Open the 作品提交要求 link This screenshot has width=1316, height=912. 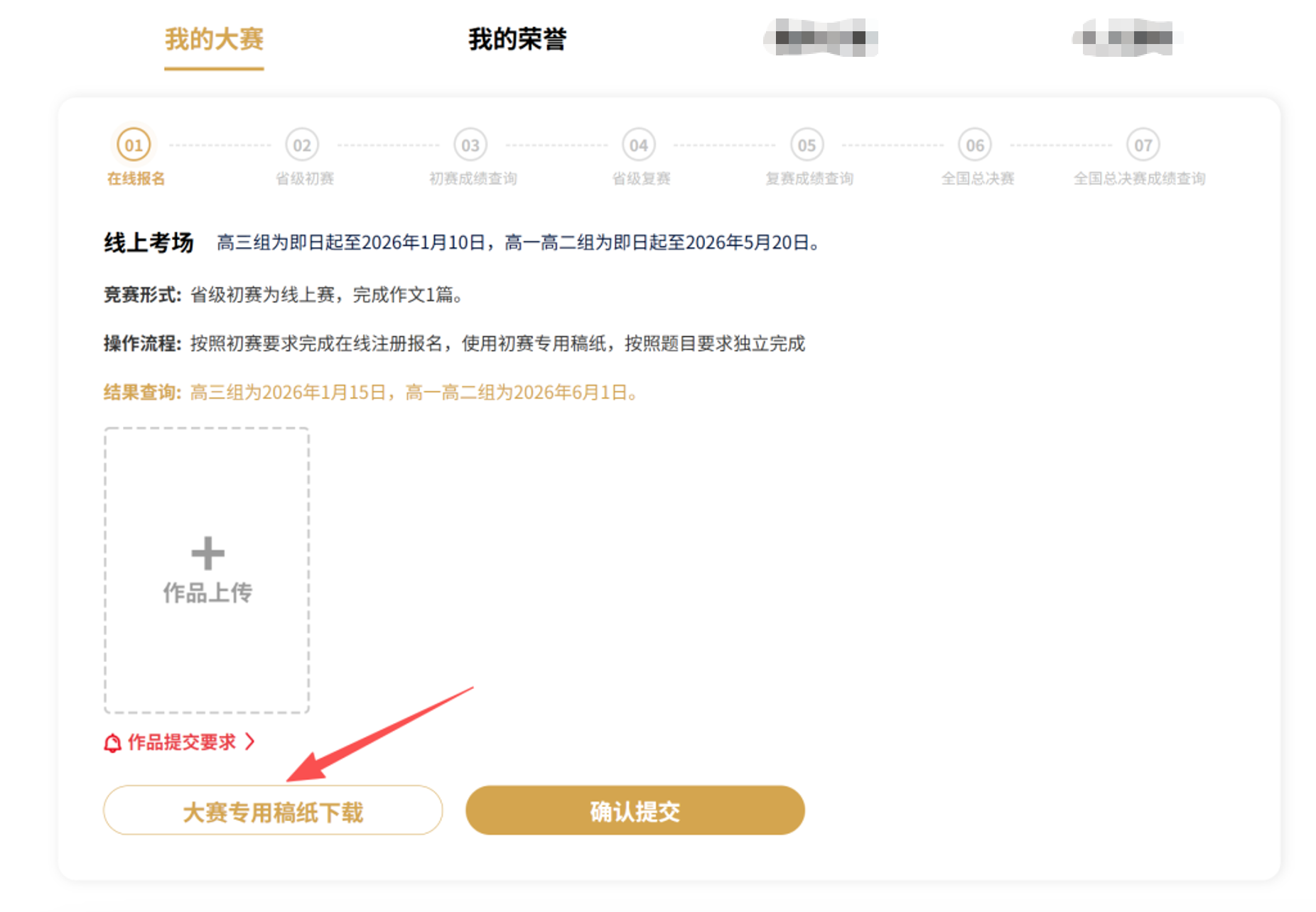(x=182, y=742)
